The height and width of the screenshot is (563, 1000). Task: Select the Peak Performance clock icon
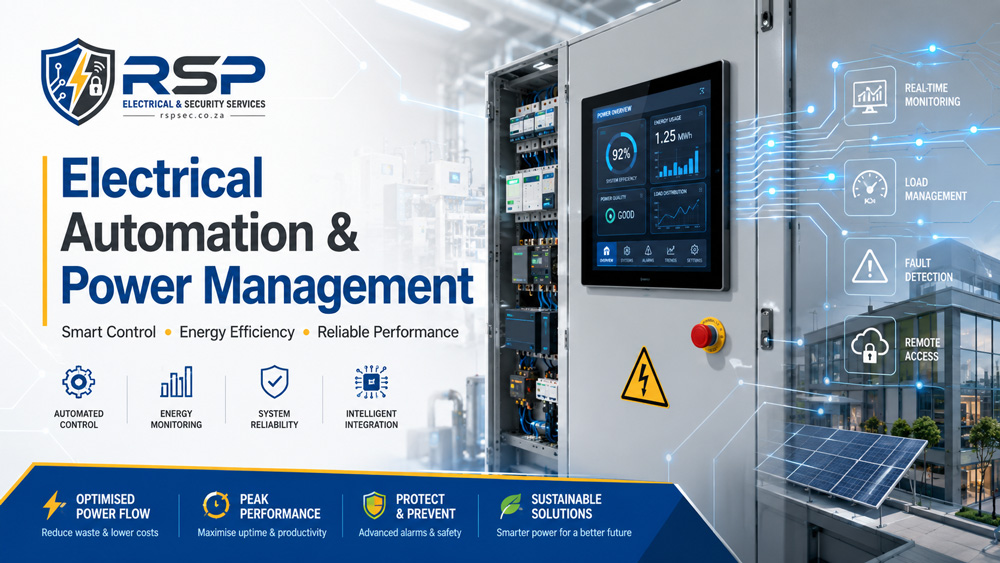pos(216,505)
